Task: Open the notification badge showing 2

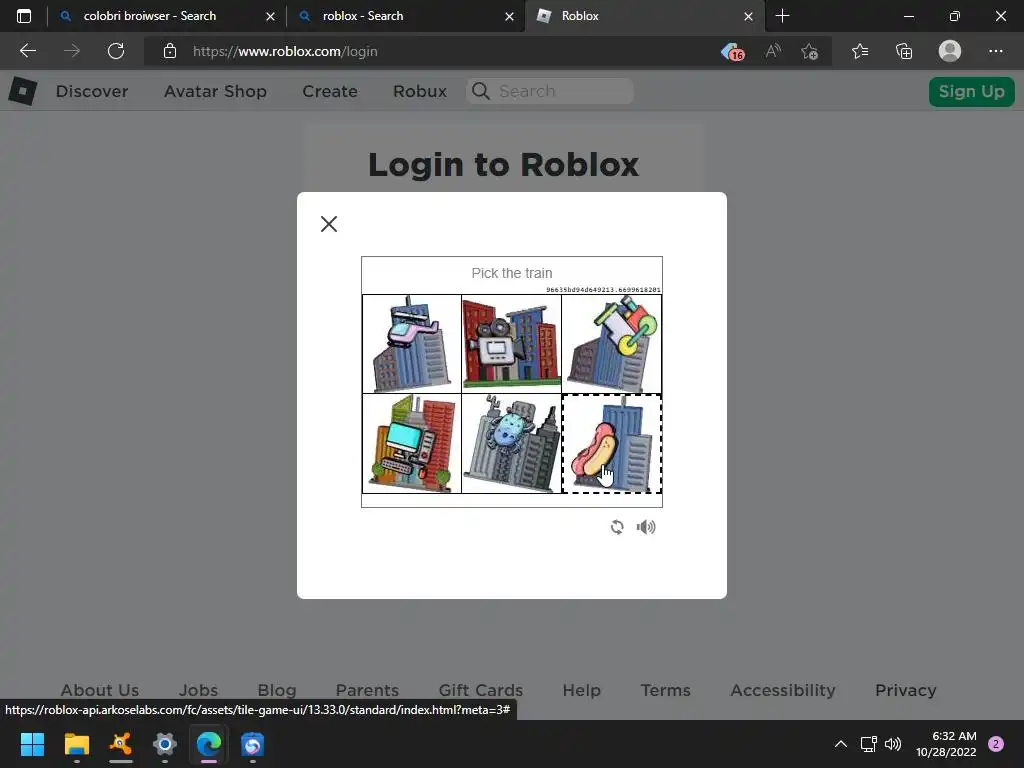Action: point(996,744)
